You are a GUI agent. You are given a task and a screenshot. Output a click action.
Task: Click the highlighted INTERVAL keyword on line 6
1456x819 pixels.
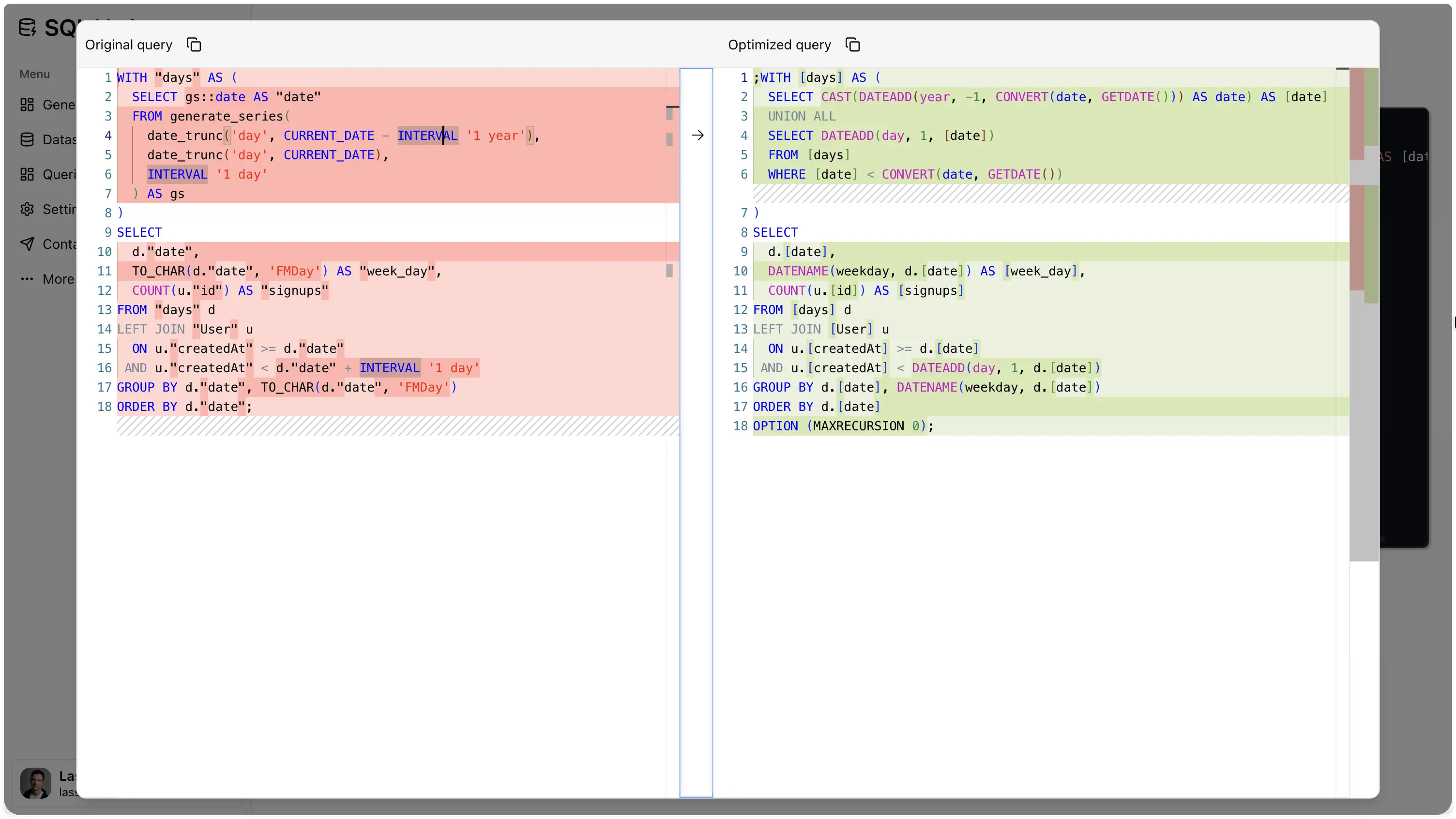[177, 174]
